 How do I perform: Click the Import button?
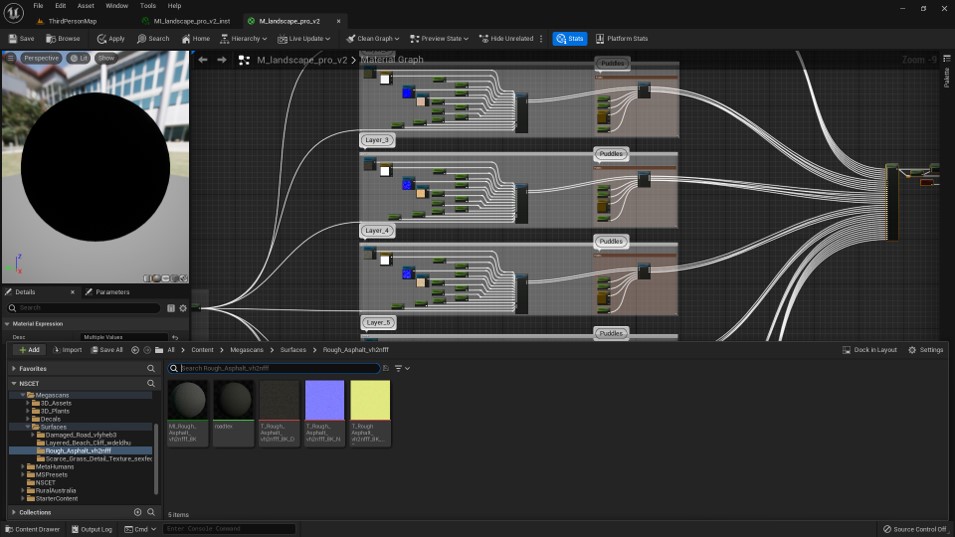pyautogui.click(x=68, y=350)
